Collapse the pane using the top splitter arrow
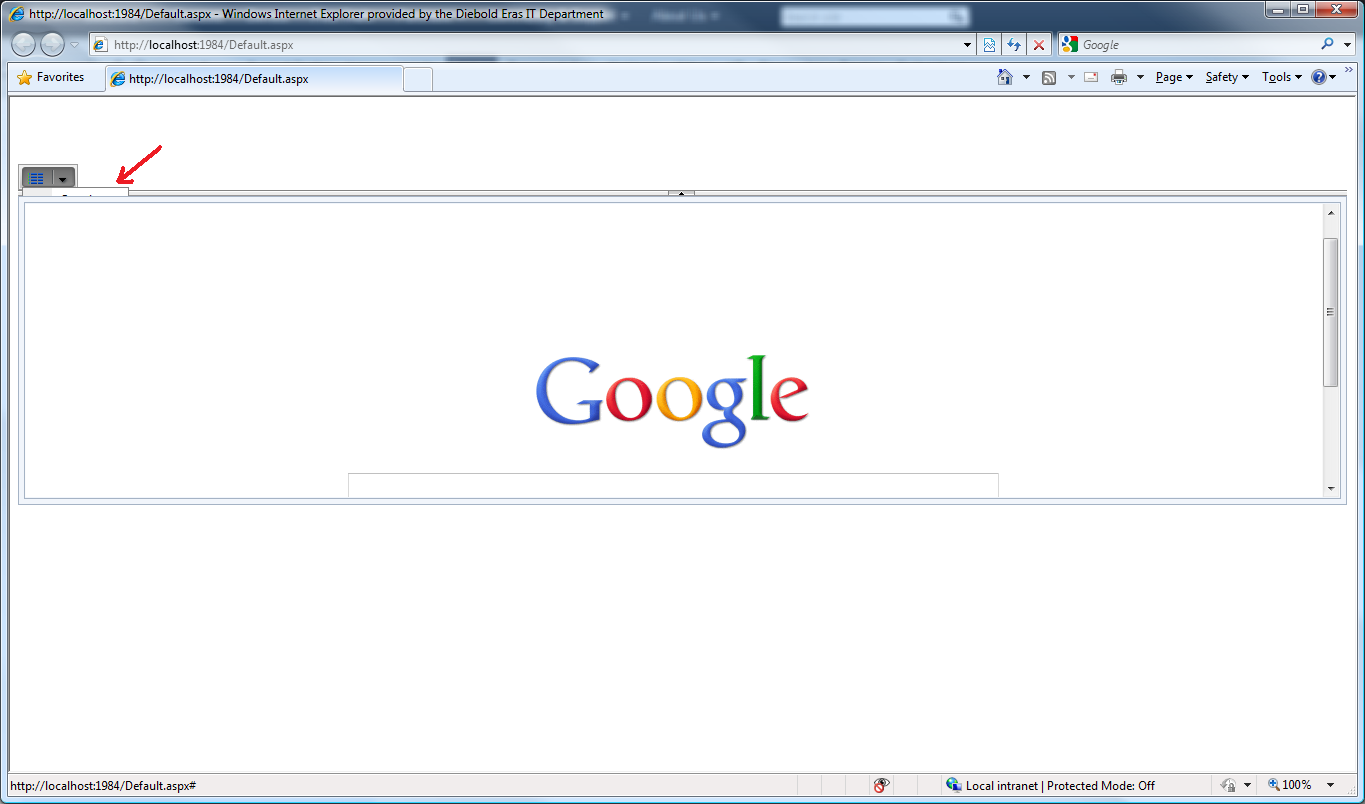 (x=681, y=193)
